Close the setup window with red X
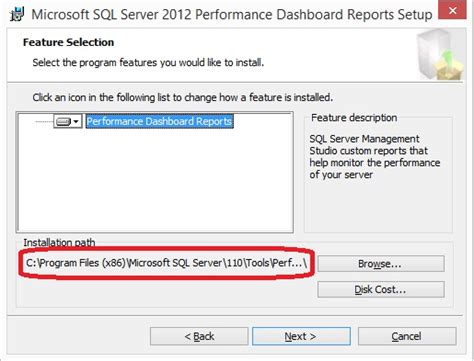This screenshot has height=361, width=474. tap(452, 10)
